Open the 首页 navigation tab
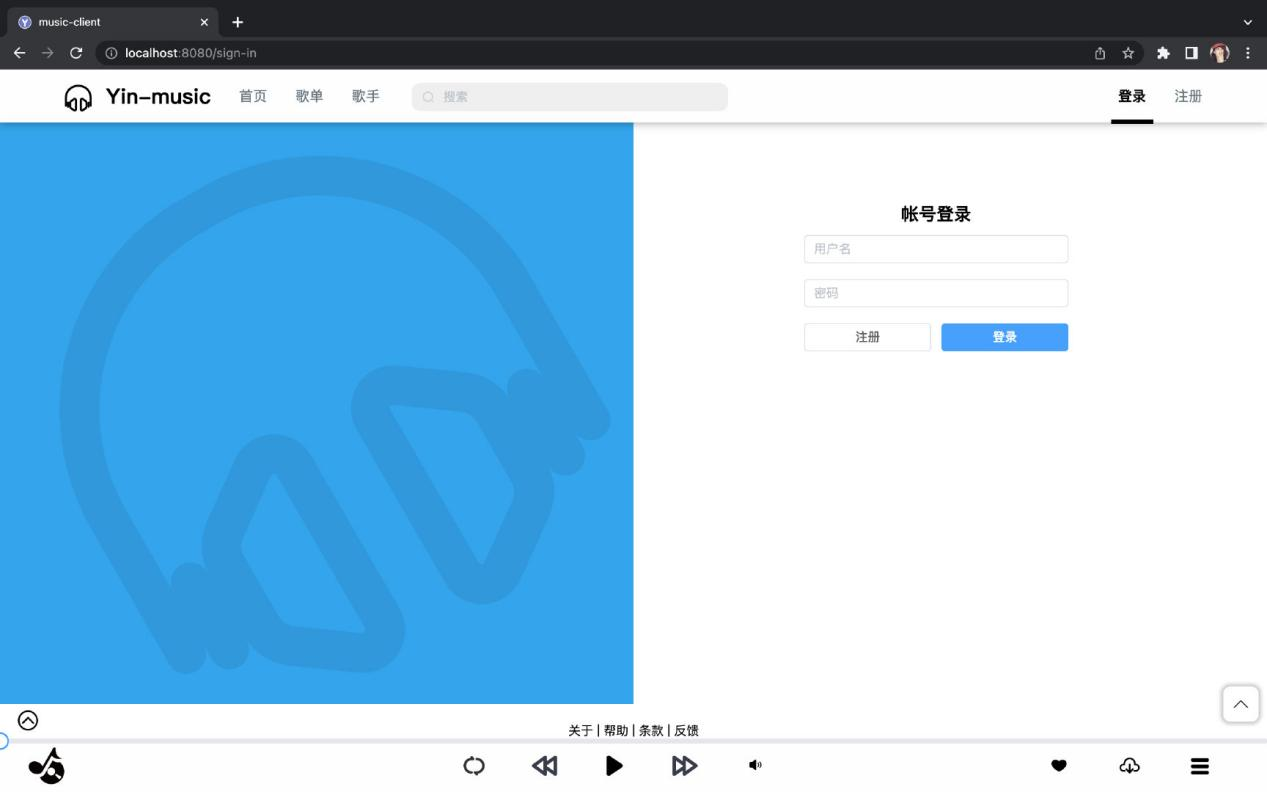Image resolution: width=1267 pixels, height=792 pixels. click(x=253, y=97)
